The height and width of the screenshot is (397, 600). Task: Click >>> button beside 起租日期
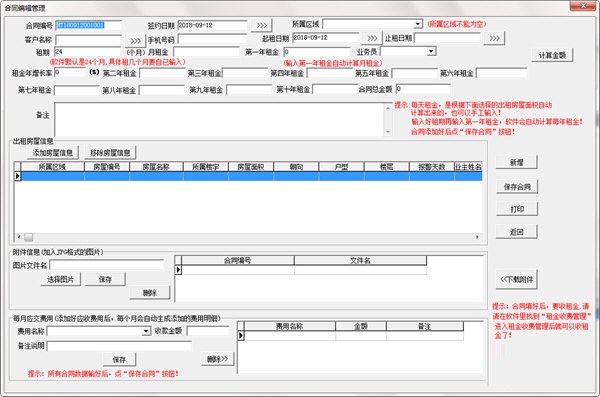pos(372,38)
